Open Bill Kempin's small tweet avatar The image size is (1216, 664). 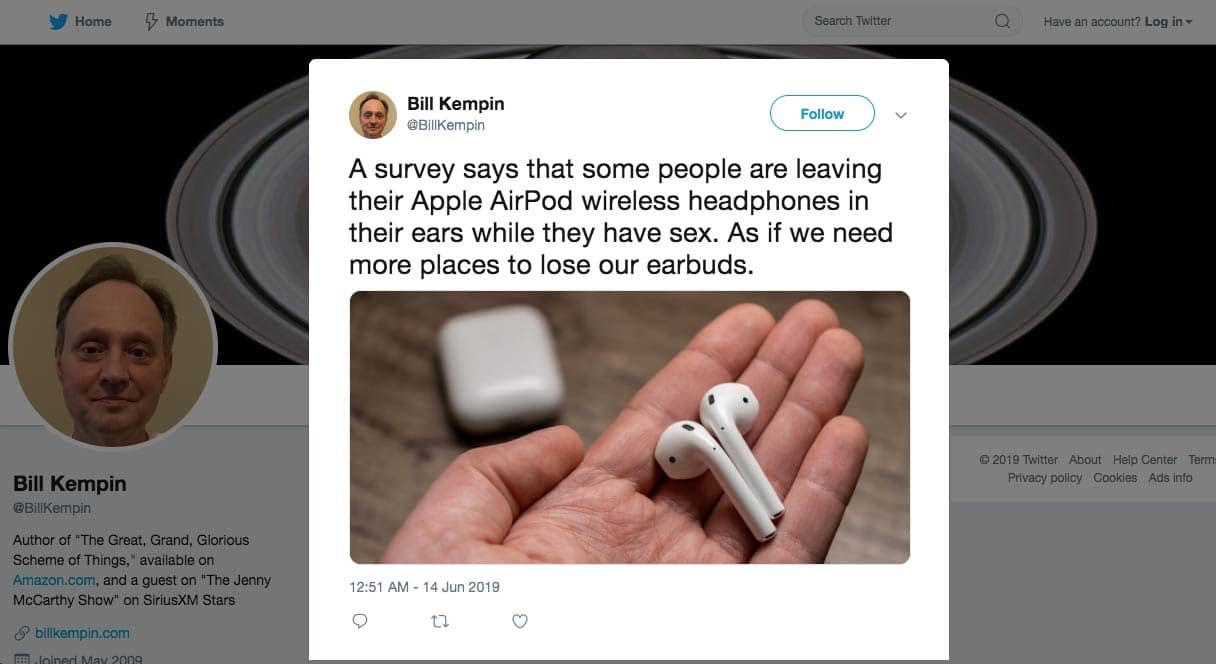tap(373, 114)
